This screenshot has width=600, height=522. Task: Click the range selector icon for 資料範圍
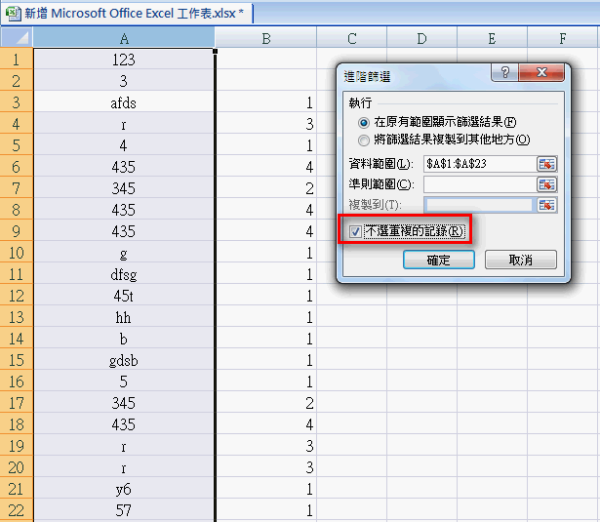(x=546, y=164)
